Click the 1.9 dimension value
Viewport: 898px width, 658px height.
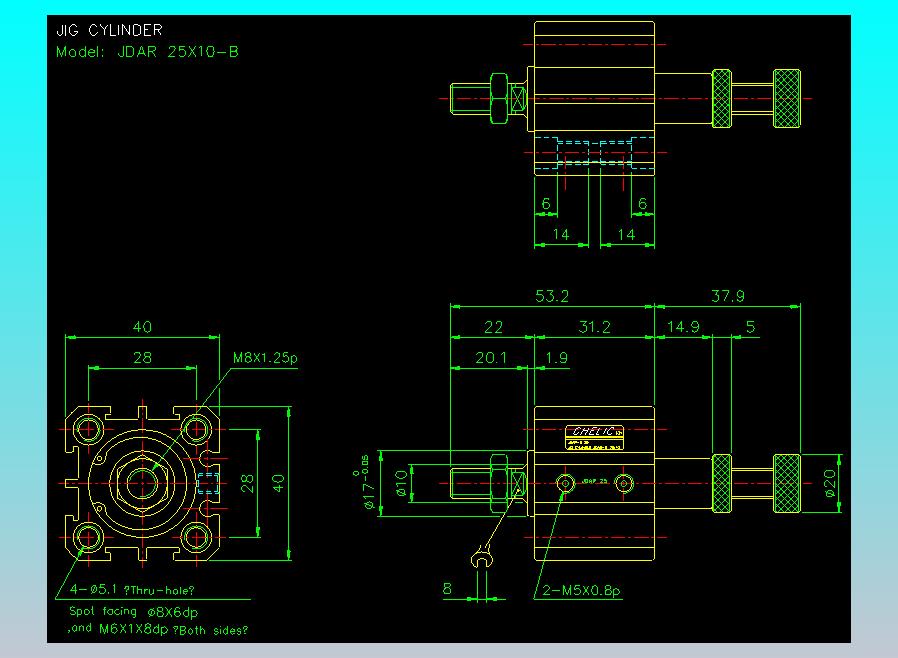(556, 358)
